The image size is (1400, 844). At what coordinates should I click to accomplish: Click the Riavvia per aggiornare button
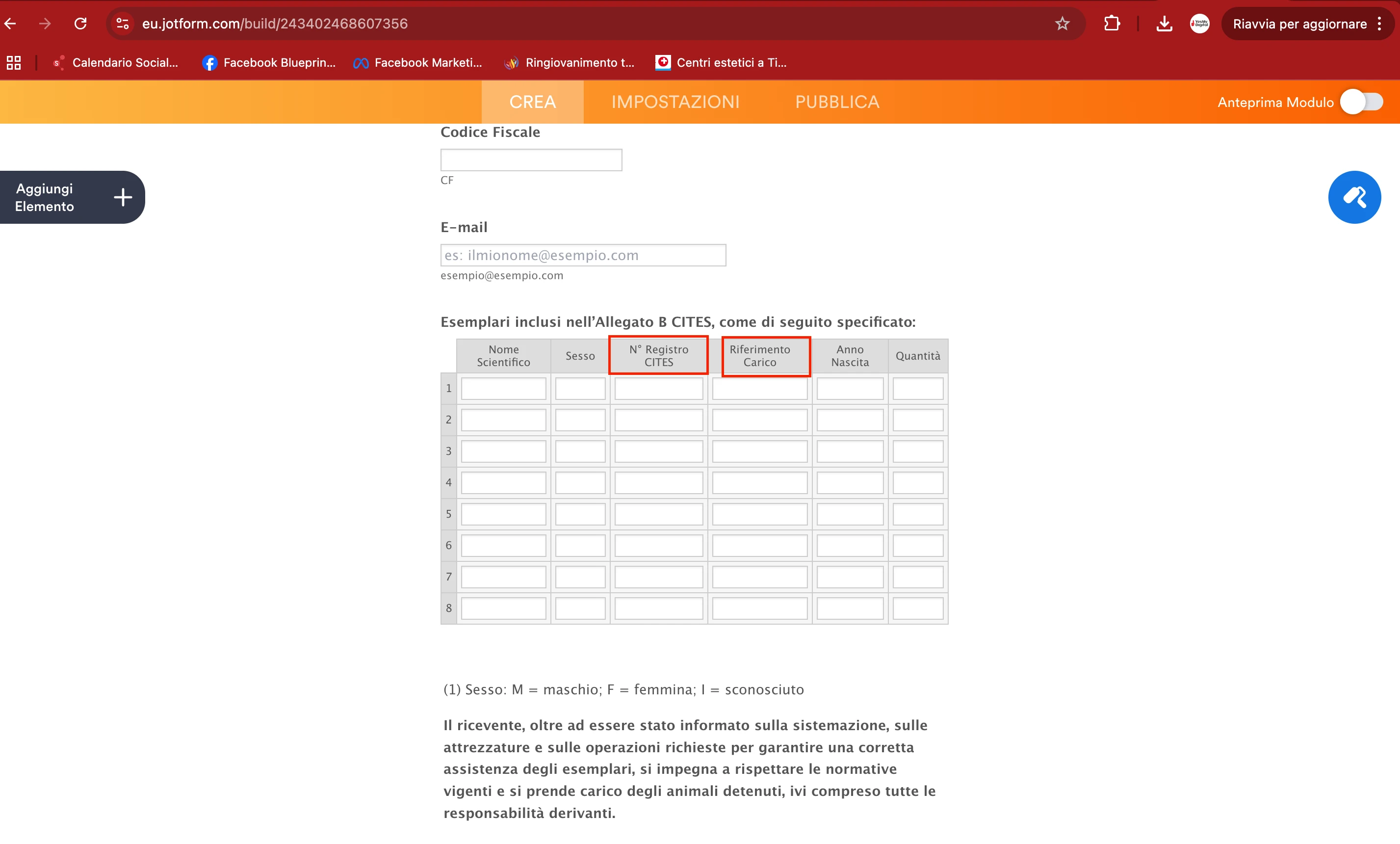click(1300, 23)
